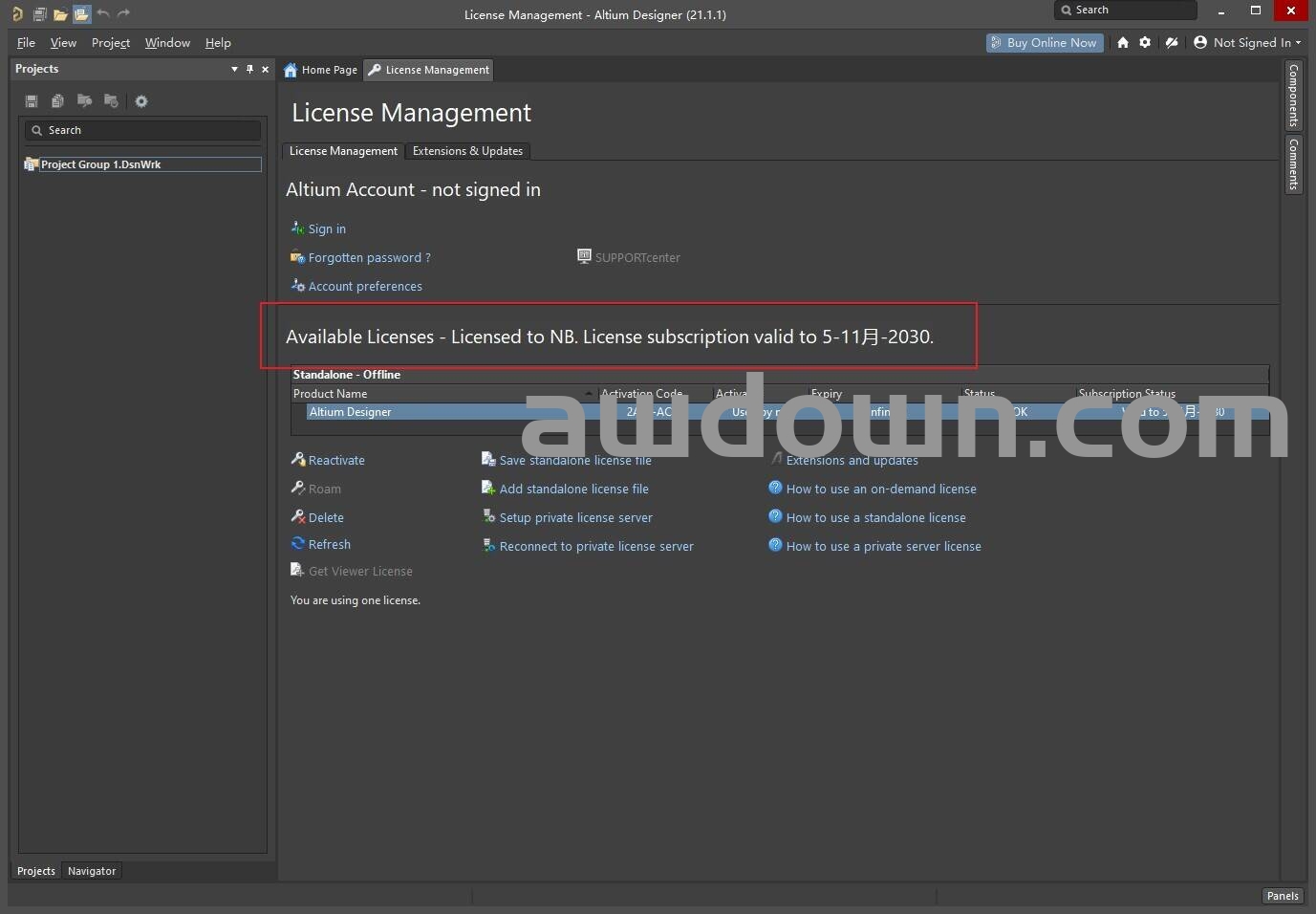Close the Projects panel
This screenshot has width=1316, height=914.
266,69
